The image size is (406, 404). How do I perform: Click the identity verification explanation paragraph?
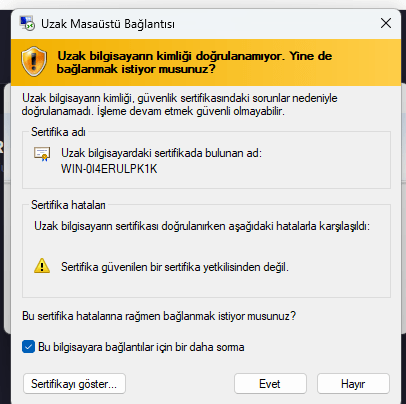click(180, 104)
